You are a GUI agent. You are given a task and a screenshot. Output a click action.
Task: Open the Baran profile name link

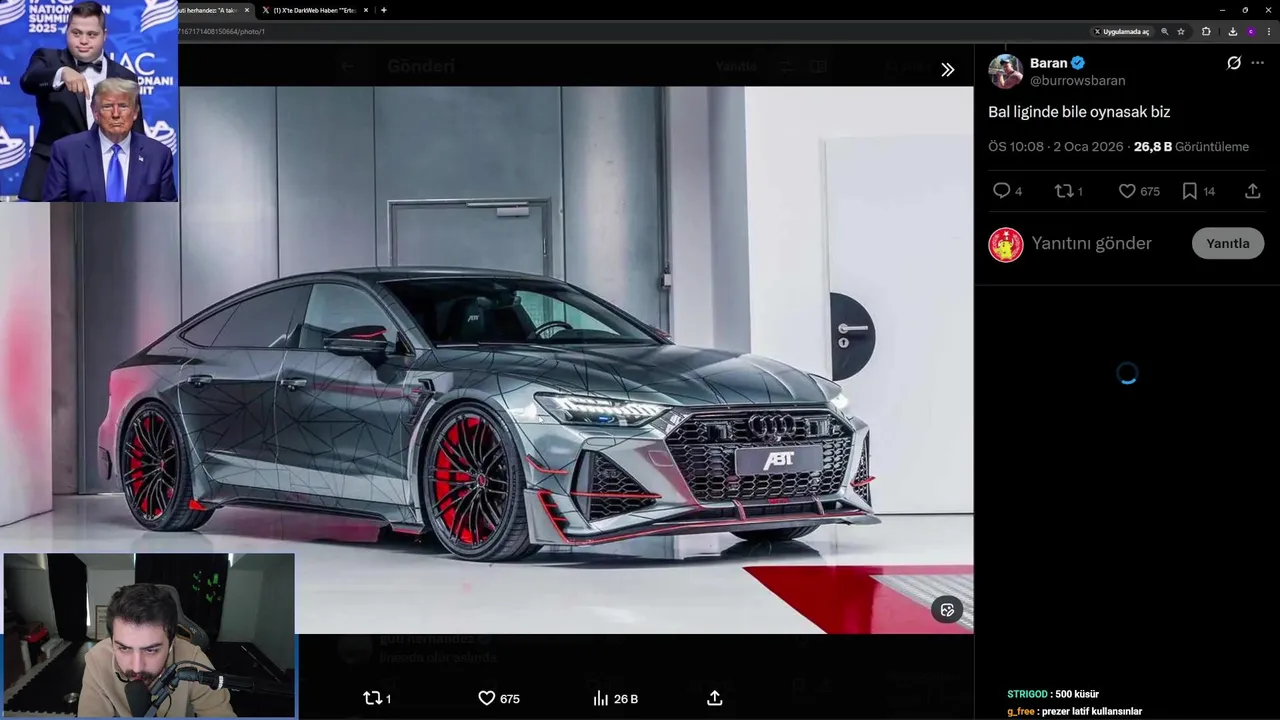(x=1049, y=63)
